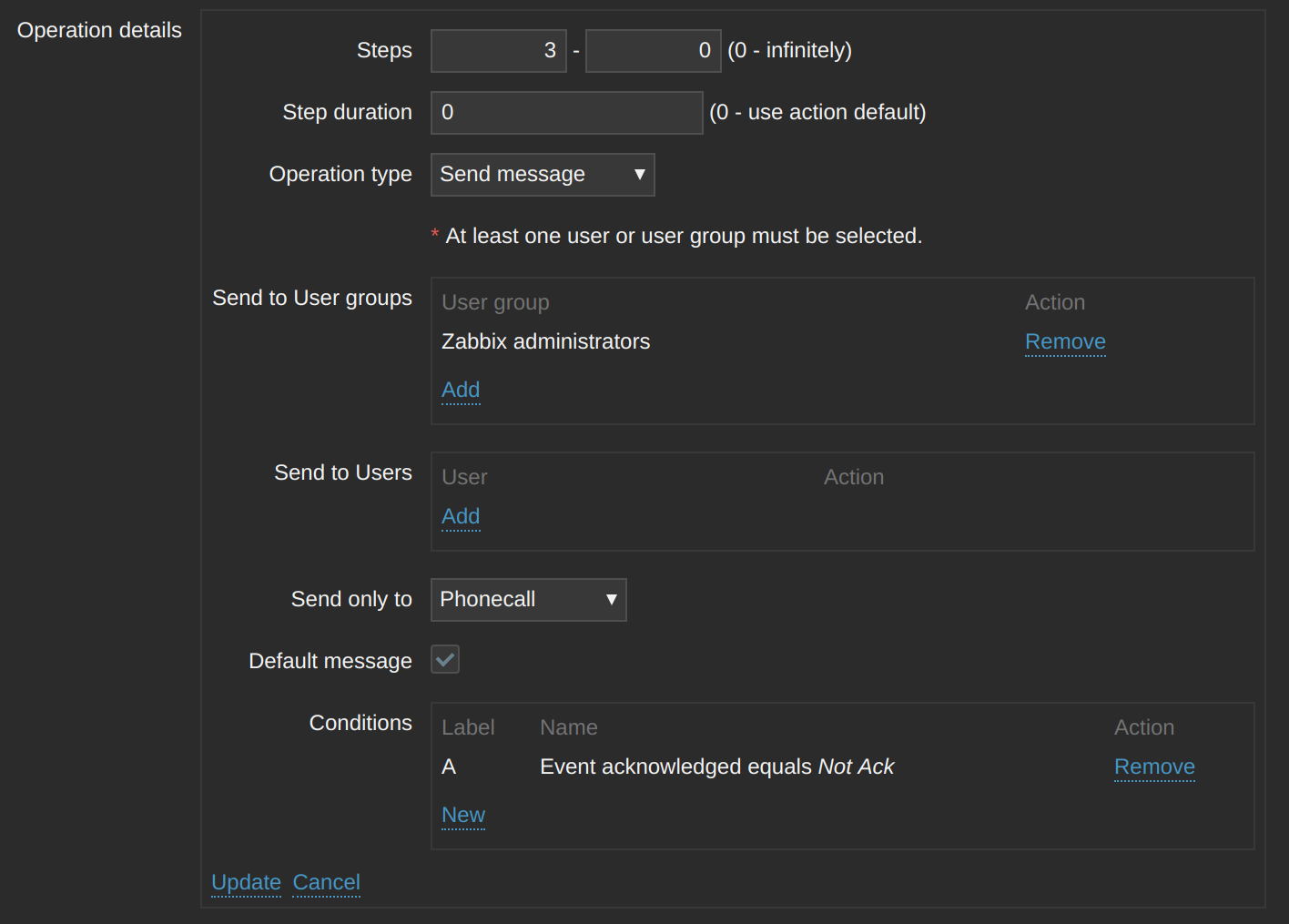Image resolution: width=1289 pixels, height=924 pixels.
Task: Click condition label A
Action: 449,767
